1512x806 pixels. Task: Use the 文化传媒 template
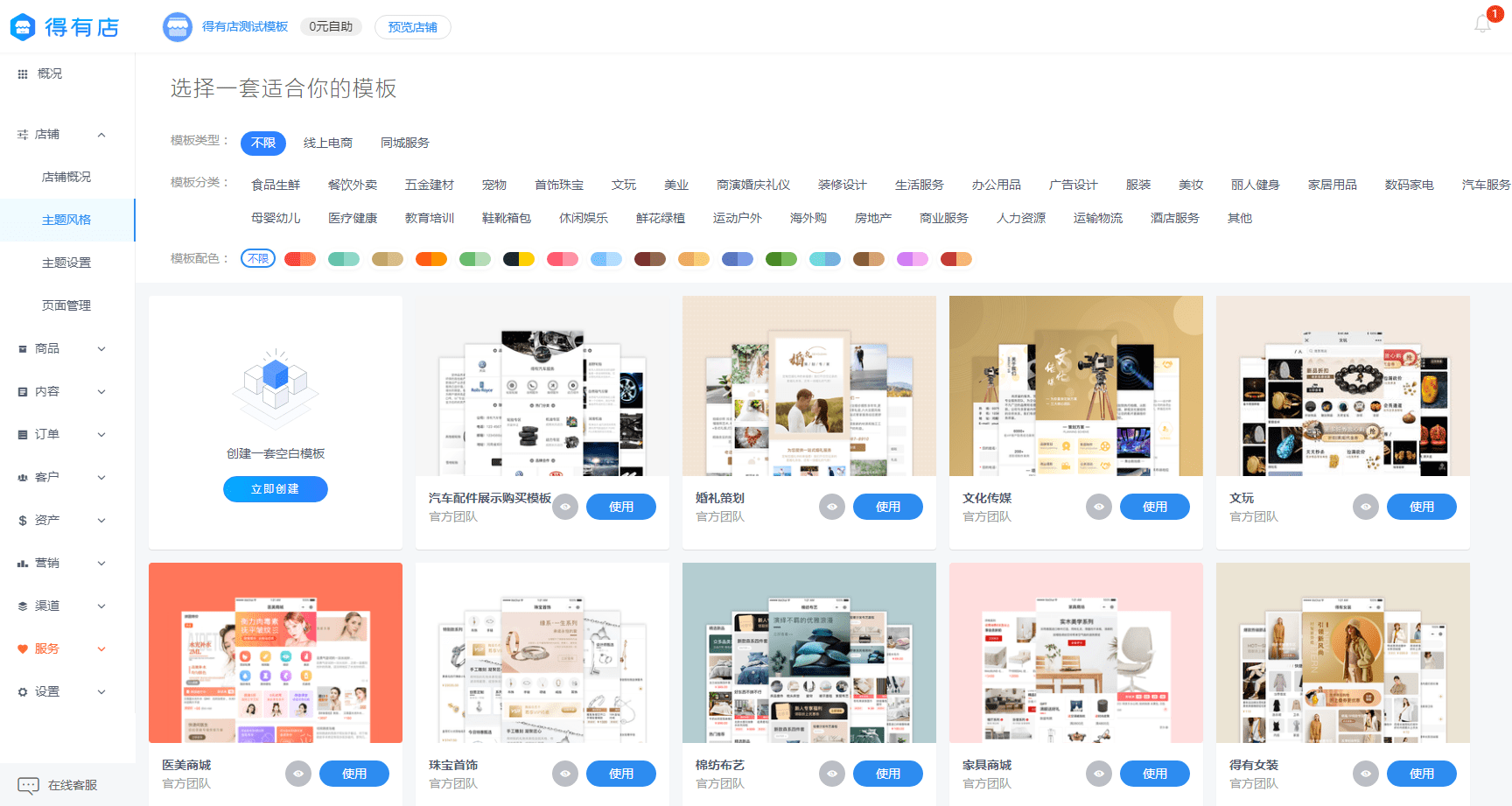tap(1155, 507)
